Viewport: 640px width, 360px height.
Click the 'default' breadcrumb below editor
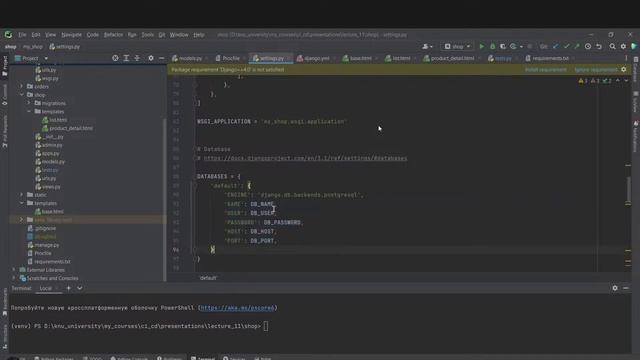point(208,278)
